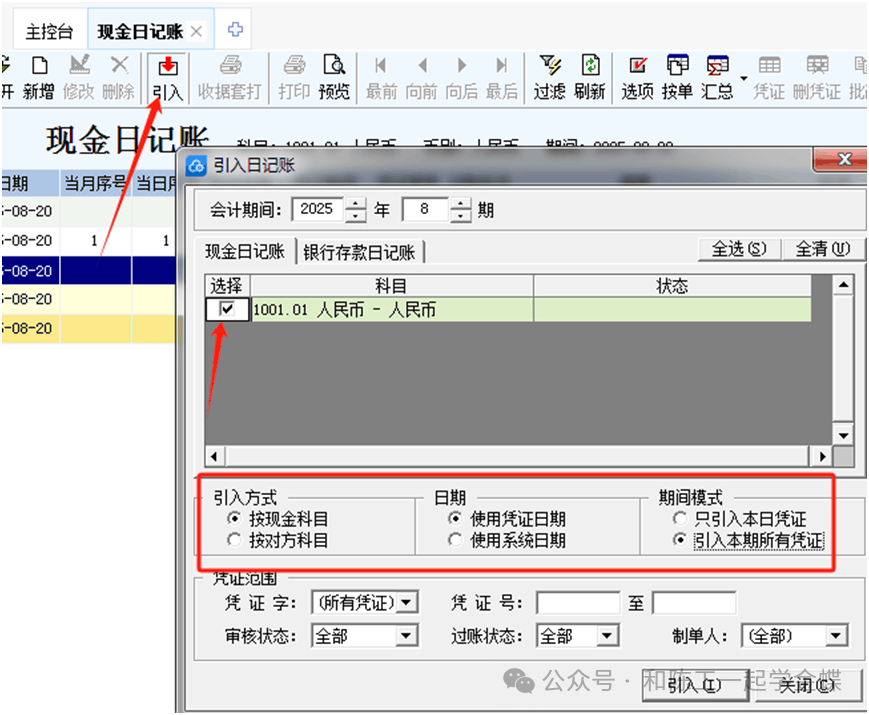869x715 pixels.
Task: Click the 全清 clear all button
Action: click(822, 249)
